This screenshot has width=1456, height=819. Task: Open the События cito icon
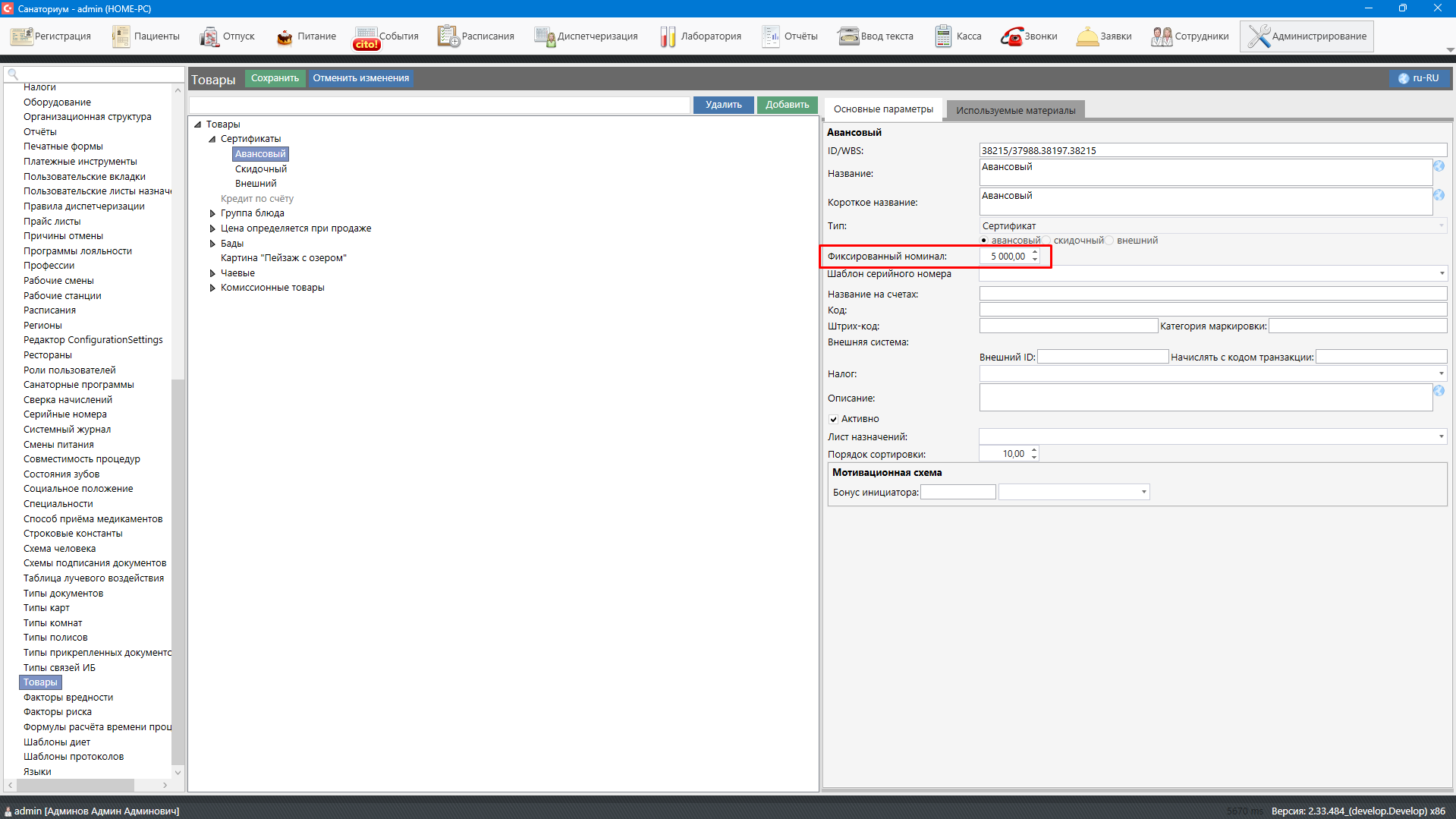tap(366, 36)
